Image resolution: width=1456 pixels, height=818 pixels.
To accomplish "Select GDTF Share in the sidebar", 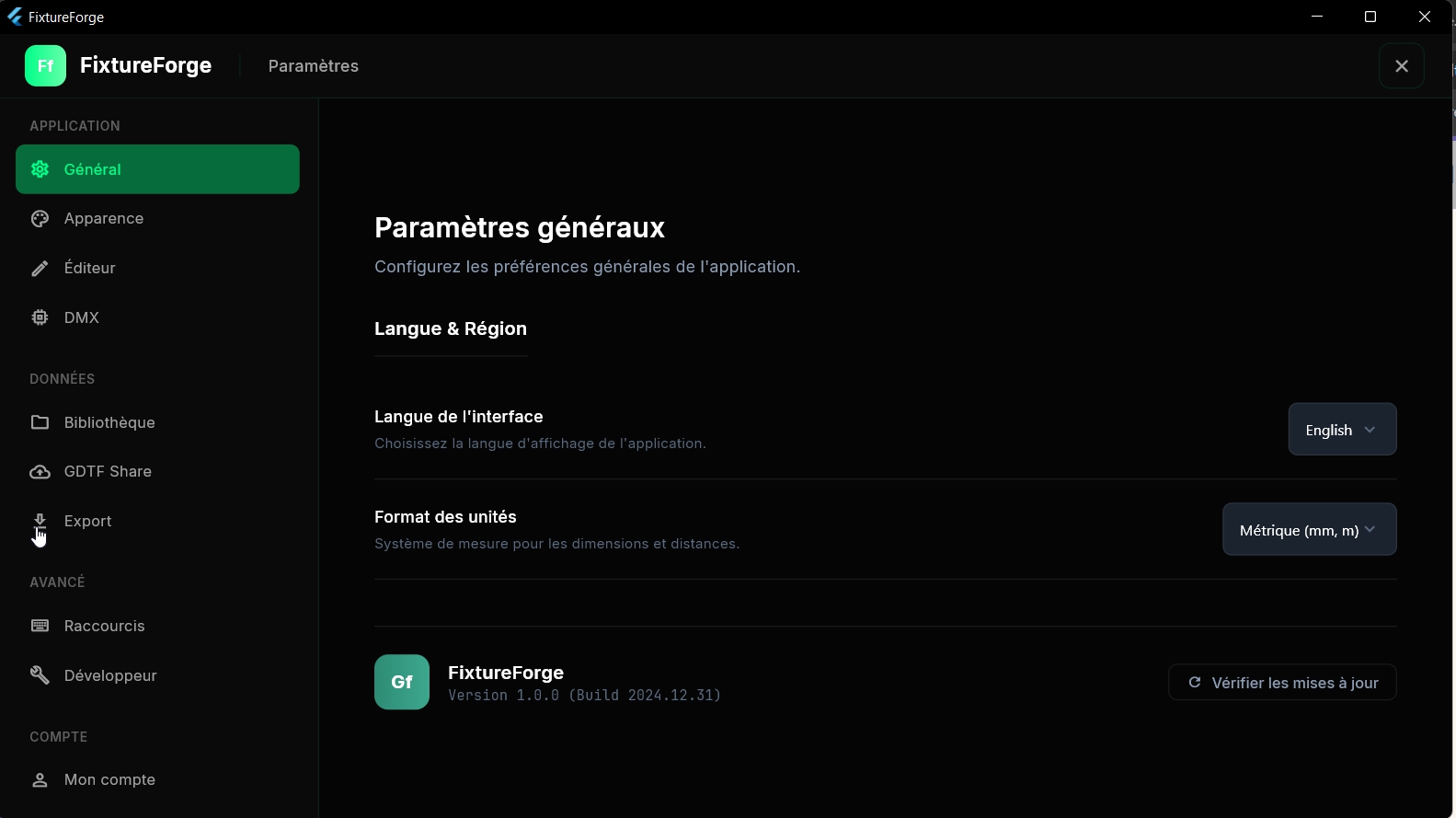I will [x=157, y=472].
